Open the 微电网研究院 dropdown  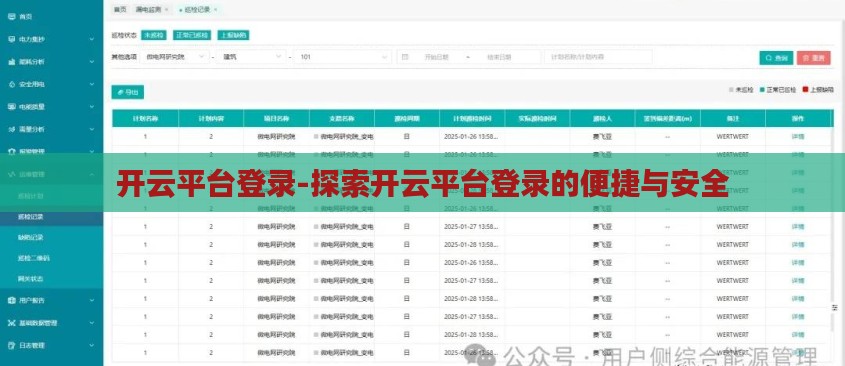[x=175, y=57]
